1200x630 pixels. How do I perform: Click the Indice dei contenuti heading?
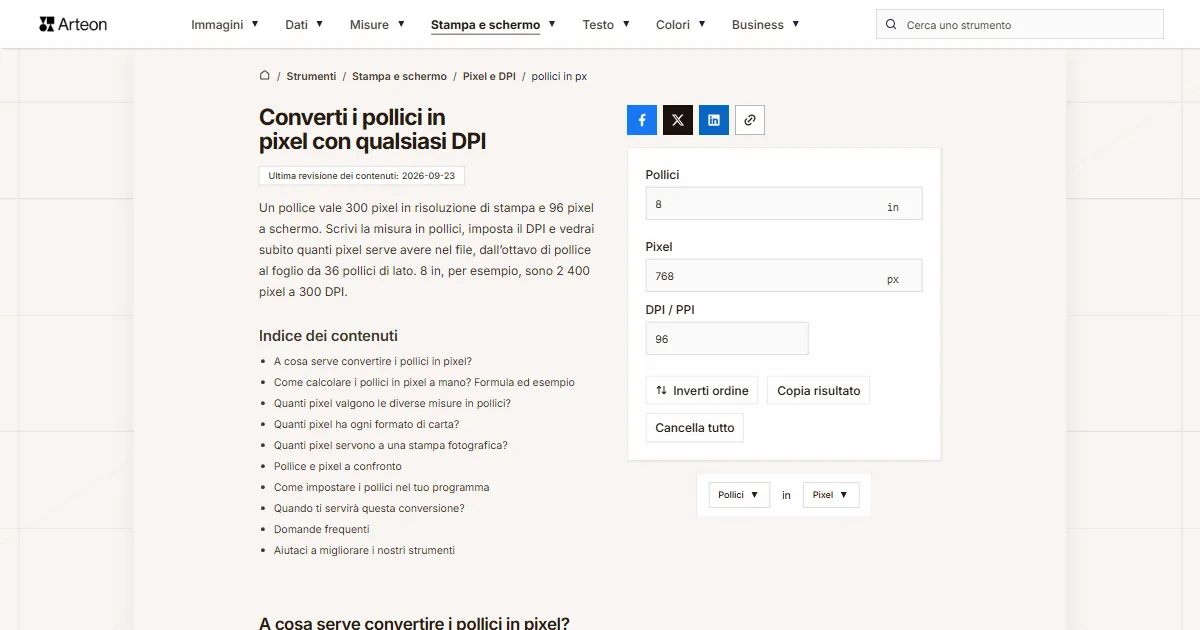pos(328,336)
